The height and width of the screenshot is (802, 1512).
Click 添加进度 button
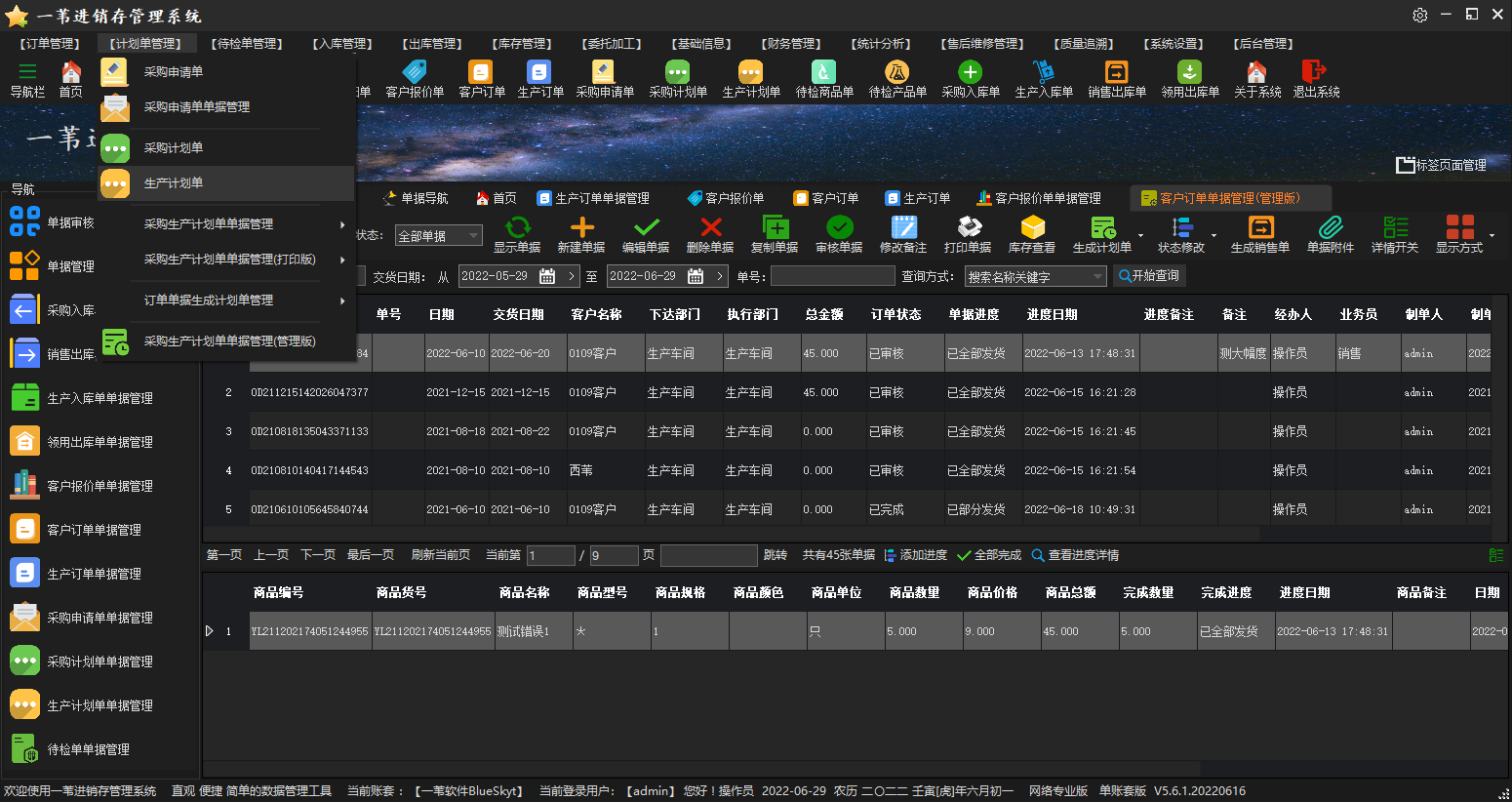coord(915,555)
